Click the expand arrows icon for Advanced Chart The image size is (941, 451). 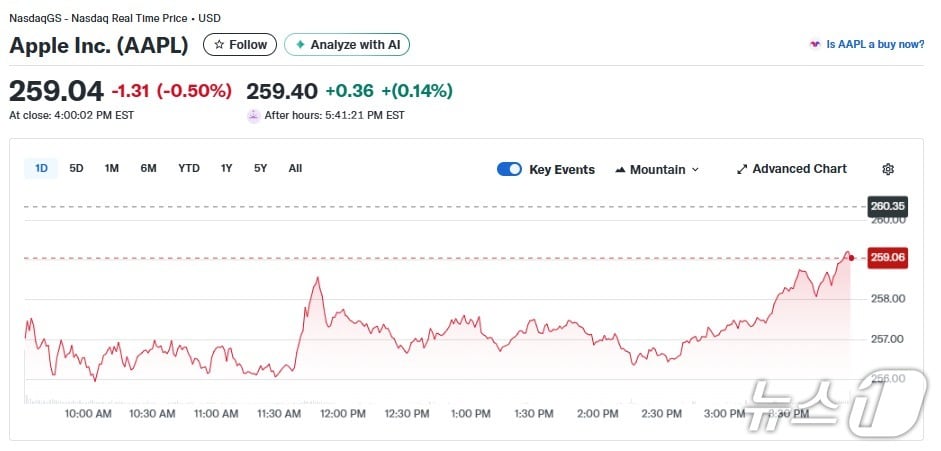(x=742, y=169)
